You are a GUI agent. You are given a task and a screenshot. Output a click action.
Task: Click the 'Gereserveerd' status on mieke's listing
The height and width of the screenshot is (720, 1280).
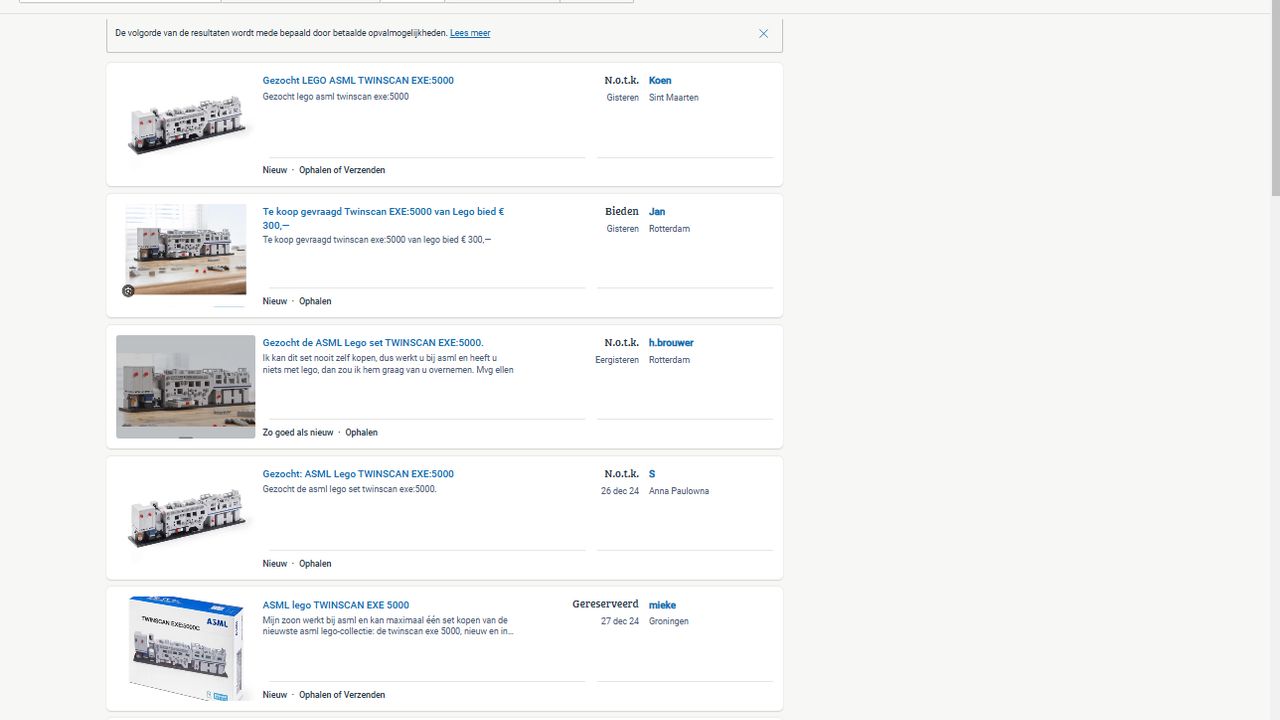pos(605,605)
